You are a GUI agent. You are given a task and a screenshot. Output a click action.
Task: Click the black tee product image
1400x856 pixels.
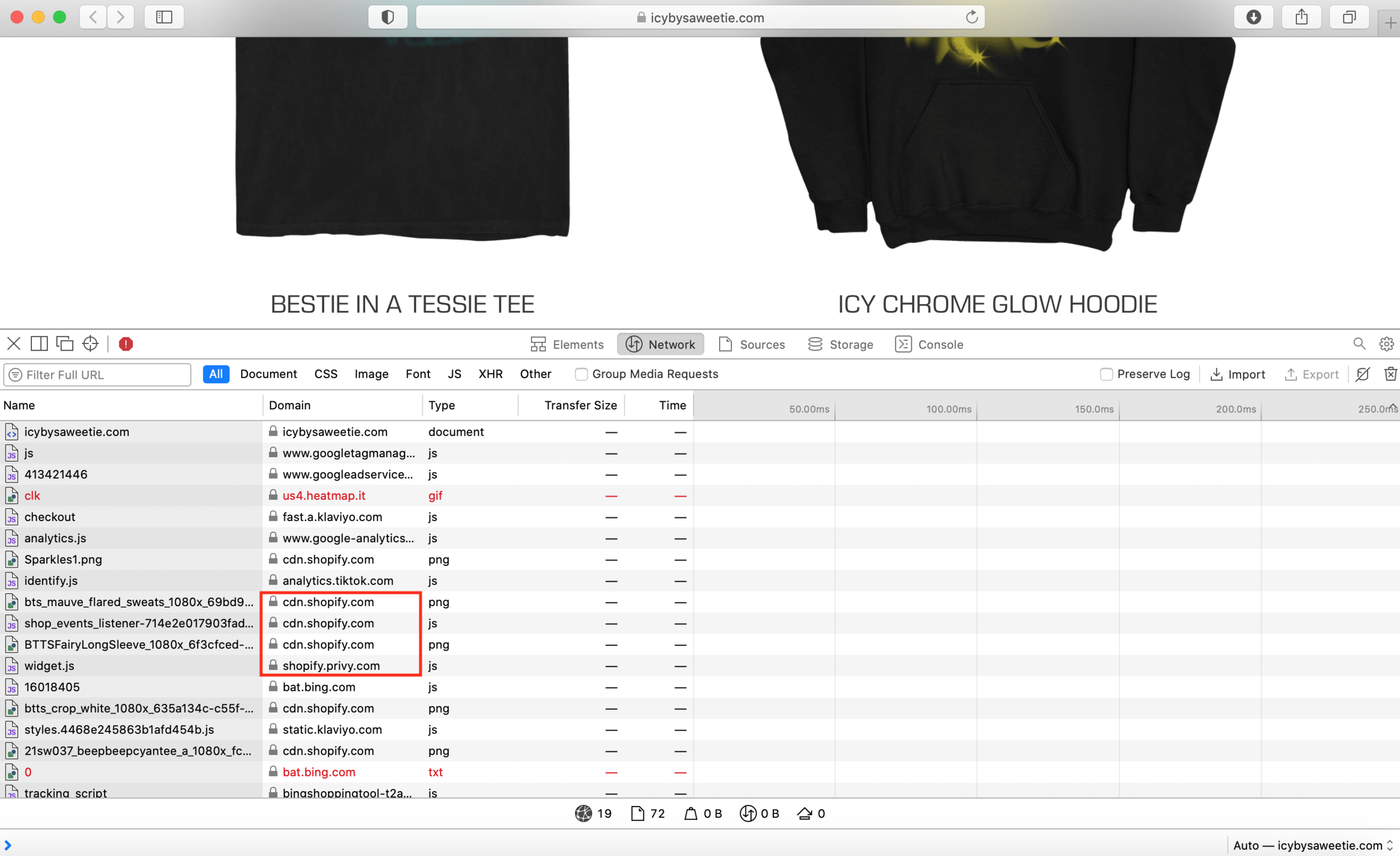tap(402, 139)
